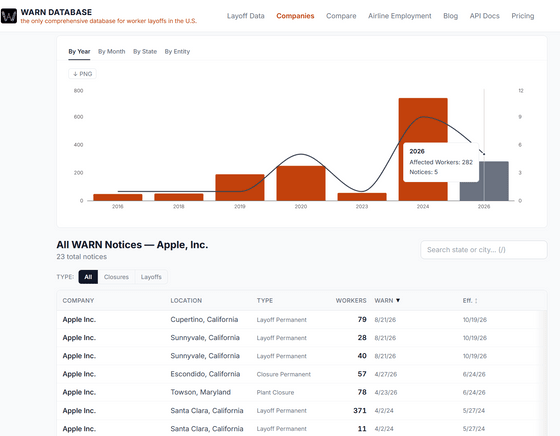The height and width of the screenshot is (436, 560).
Task: Switch chart to By Month tab
Action: pyautogui.click(x=111, y=51)
